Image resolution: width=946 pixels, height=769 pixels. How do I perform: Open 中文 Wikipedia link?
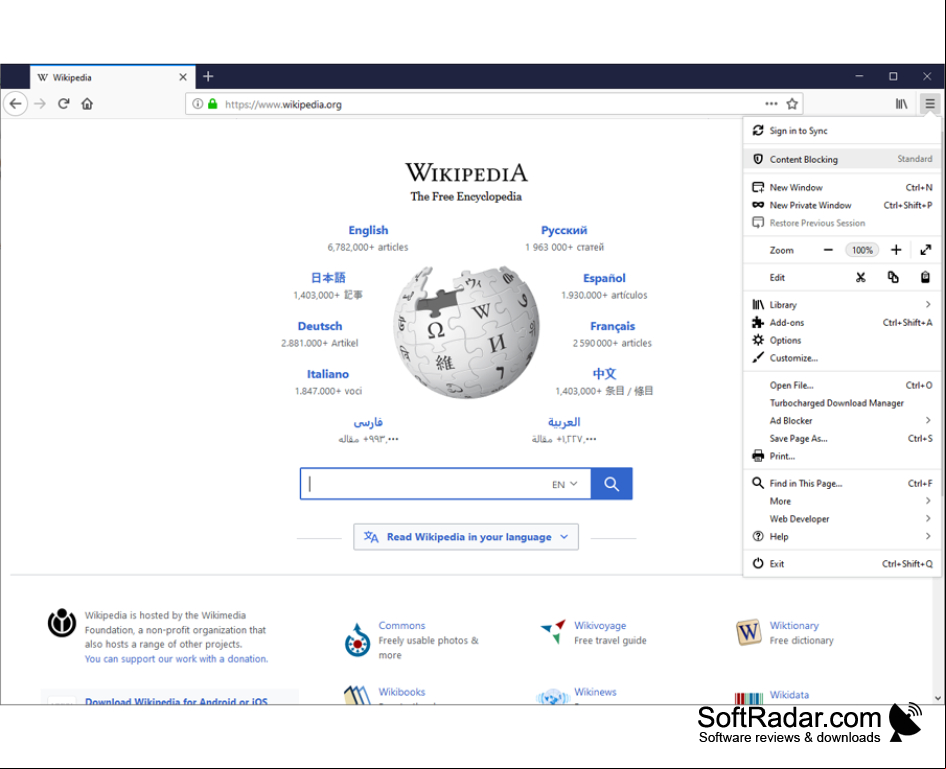(x=604, y=374)
